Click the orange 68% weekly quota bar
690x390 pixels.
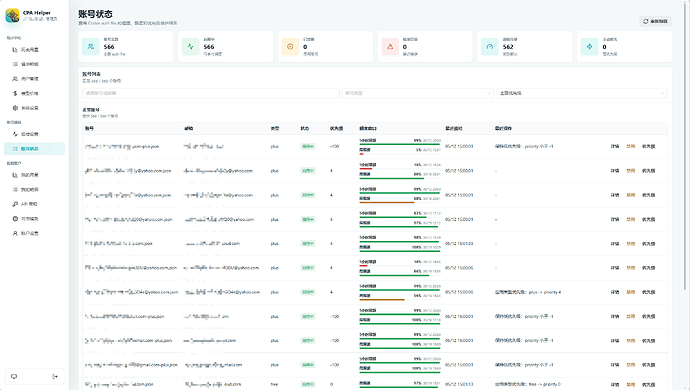387,202
